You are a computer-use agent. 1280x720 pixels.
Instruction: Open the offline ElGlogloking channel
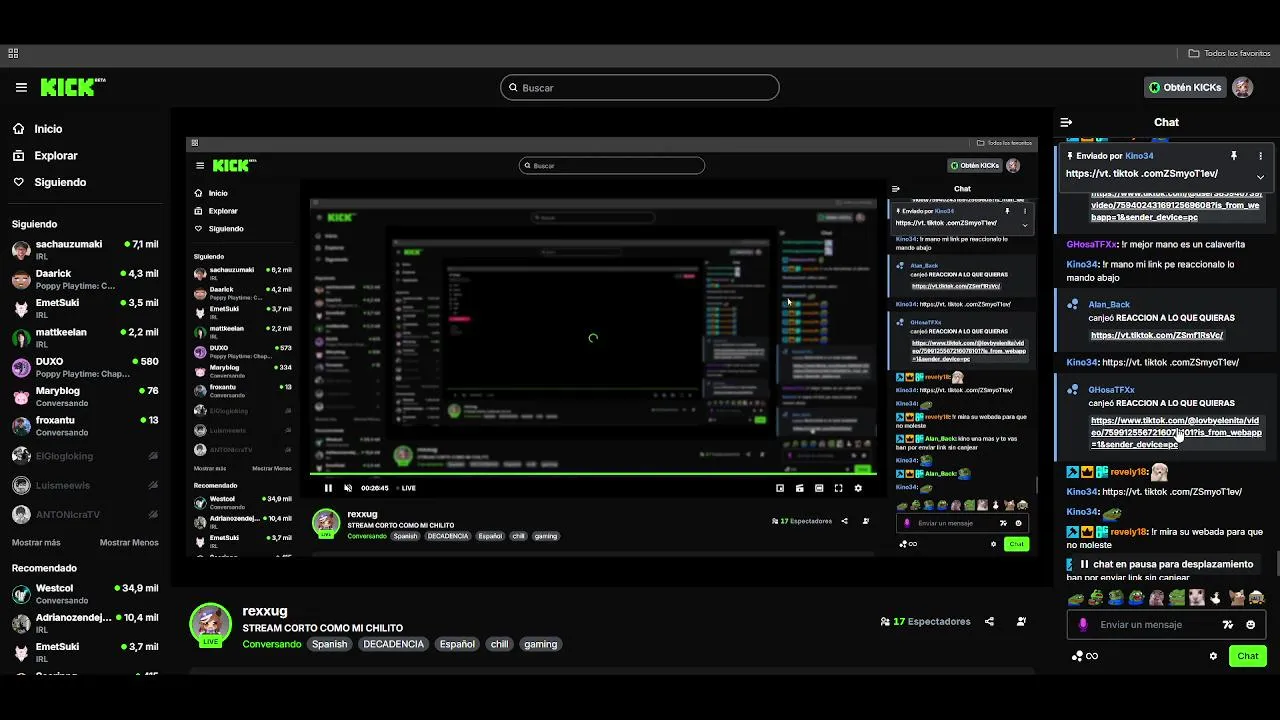coord(85,456)
